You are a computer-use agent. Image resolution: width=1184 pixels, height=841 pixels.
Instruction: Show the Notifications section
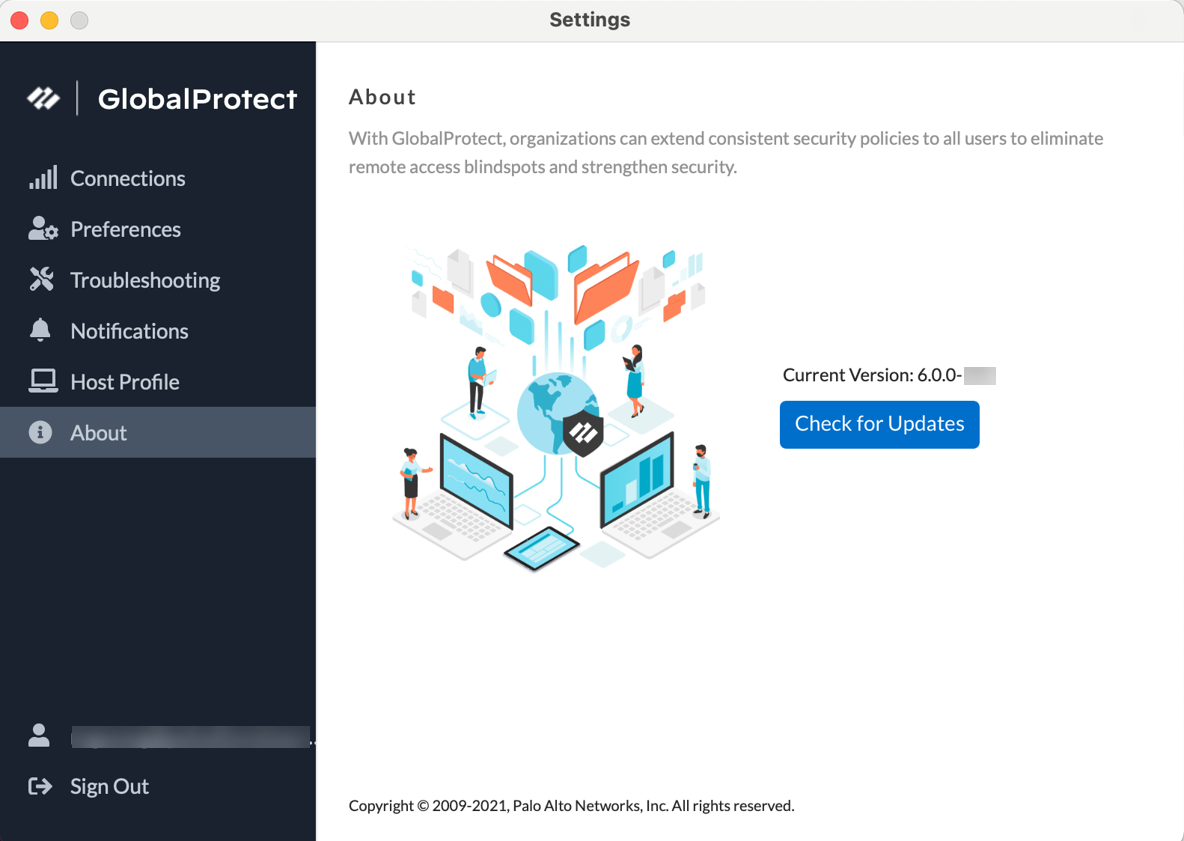pyautogui.click(x=129, y=331)
